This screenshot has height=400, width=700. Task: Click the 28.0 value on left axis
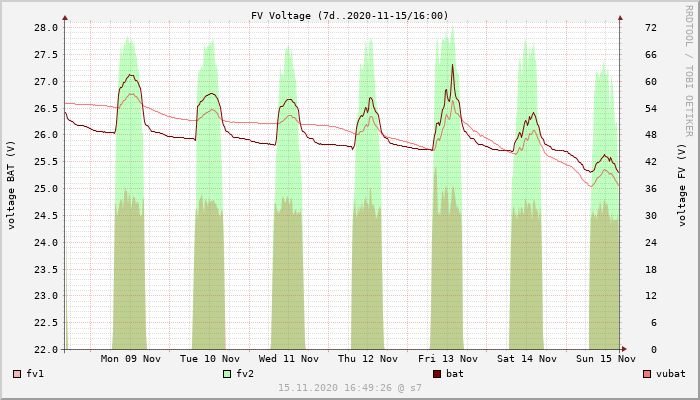pos(46,28)
